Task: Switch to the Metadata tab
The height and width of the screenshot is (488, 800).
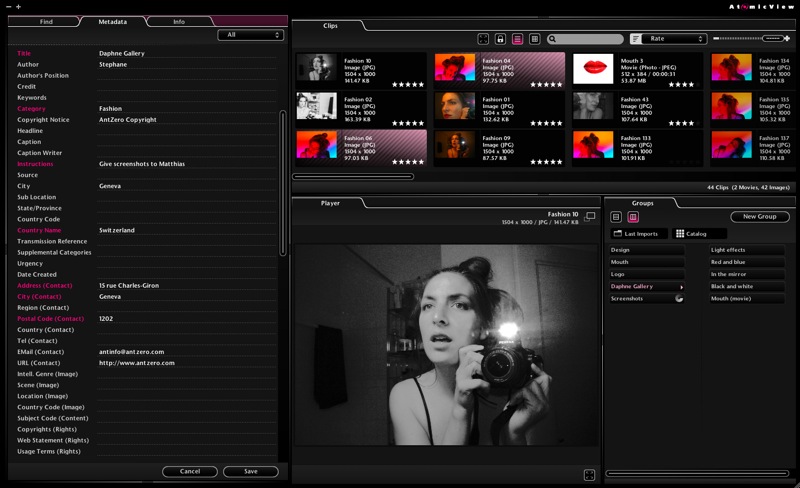Action: (x=113, y=21)
